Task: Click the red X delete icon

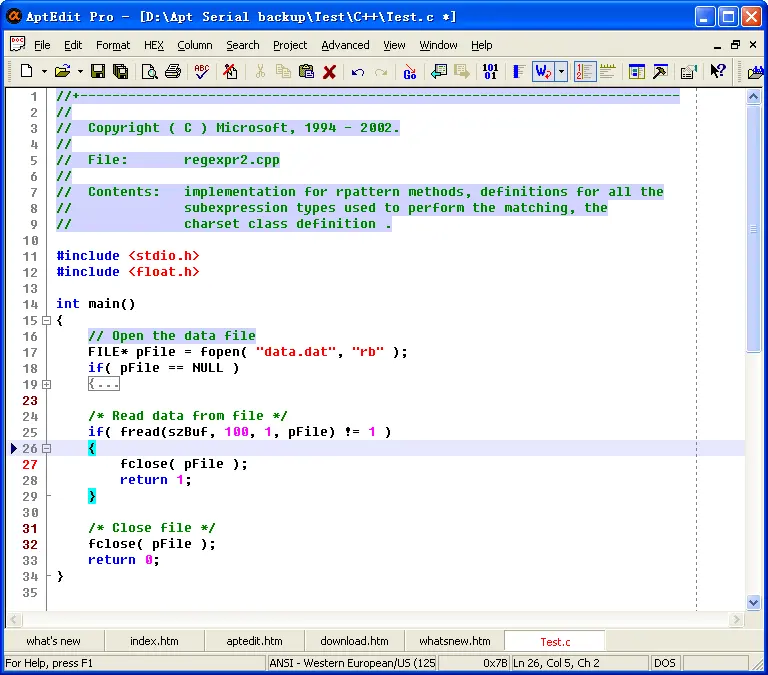Action: pyautogui.click(x=329, y=72)
